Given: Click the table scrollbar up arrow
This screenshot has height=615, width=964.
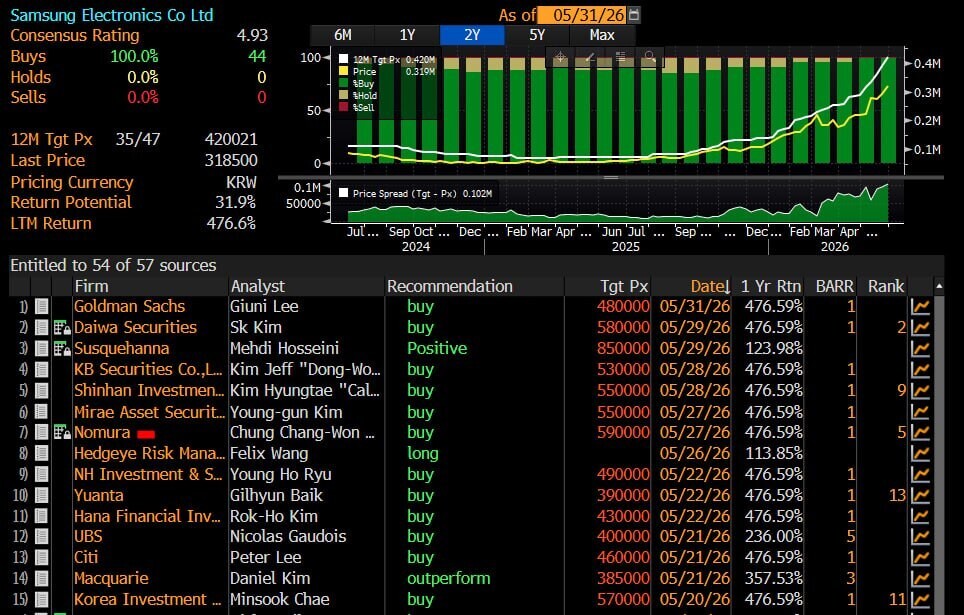Looking at the screenshot, I should click(939, 286).
